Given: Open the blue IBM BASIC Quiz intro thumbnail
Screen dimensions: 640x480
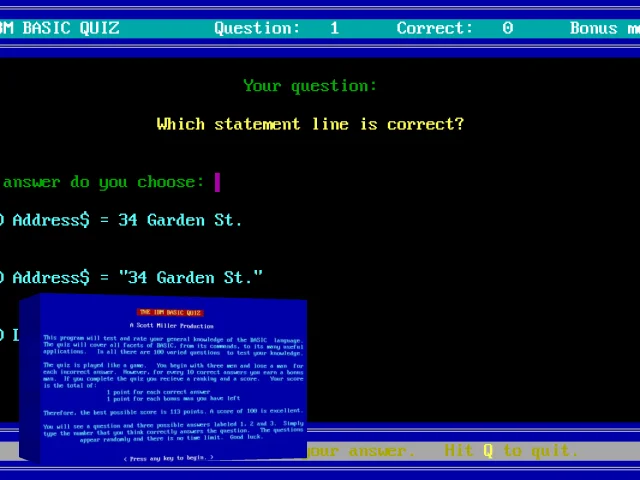Looking at the screenshot, I should point(163,378).
